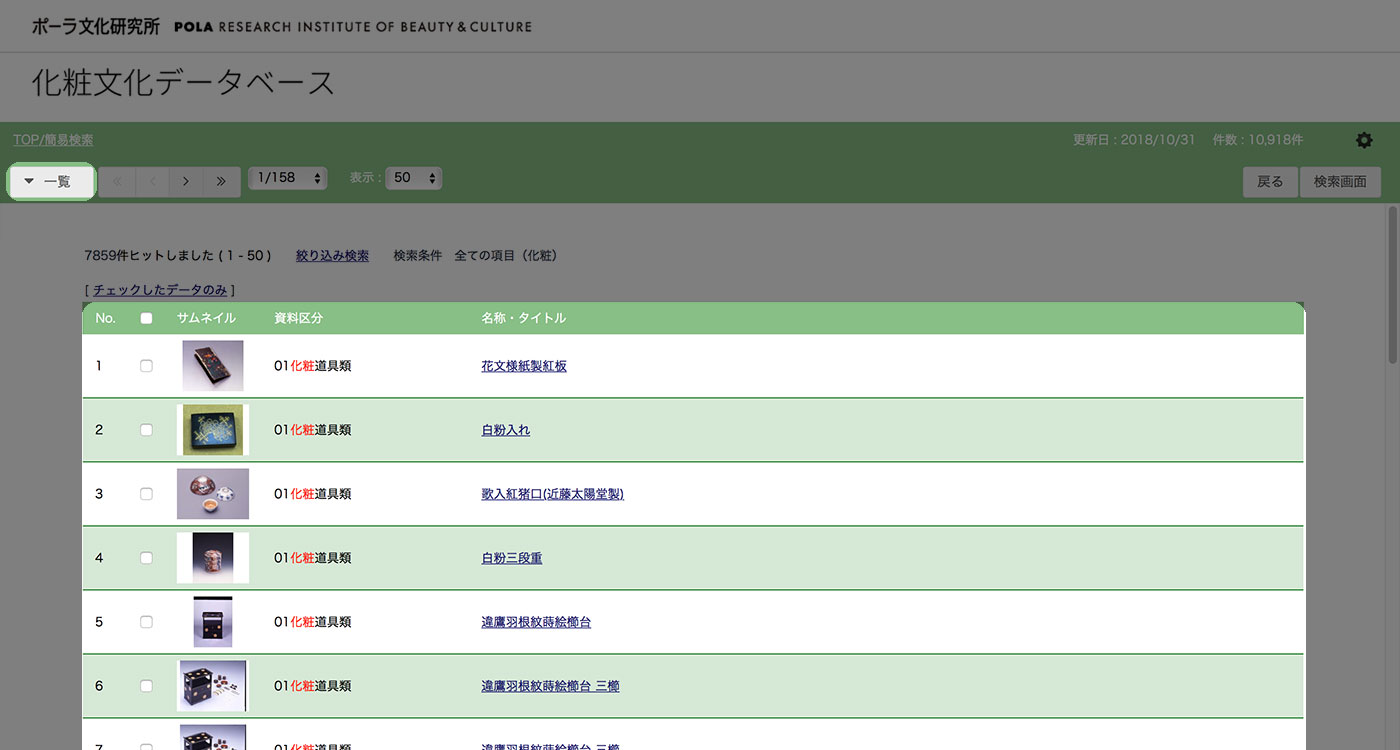Click 01化粧道具類 category in row 1
The width and height of the screenshot is (1400, 750).
pos(312,366)
